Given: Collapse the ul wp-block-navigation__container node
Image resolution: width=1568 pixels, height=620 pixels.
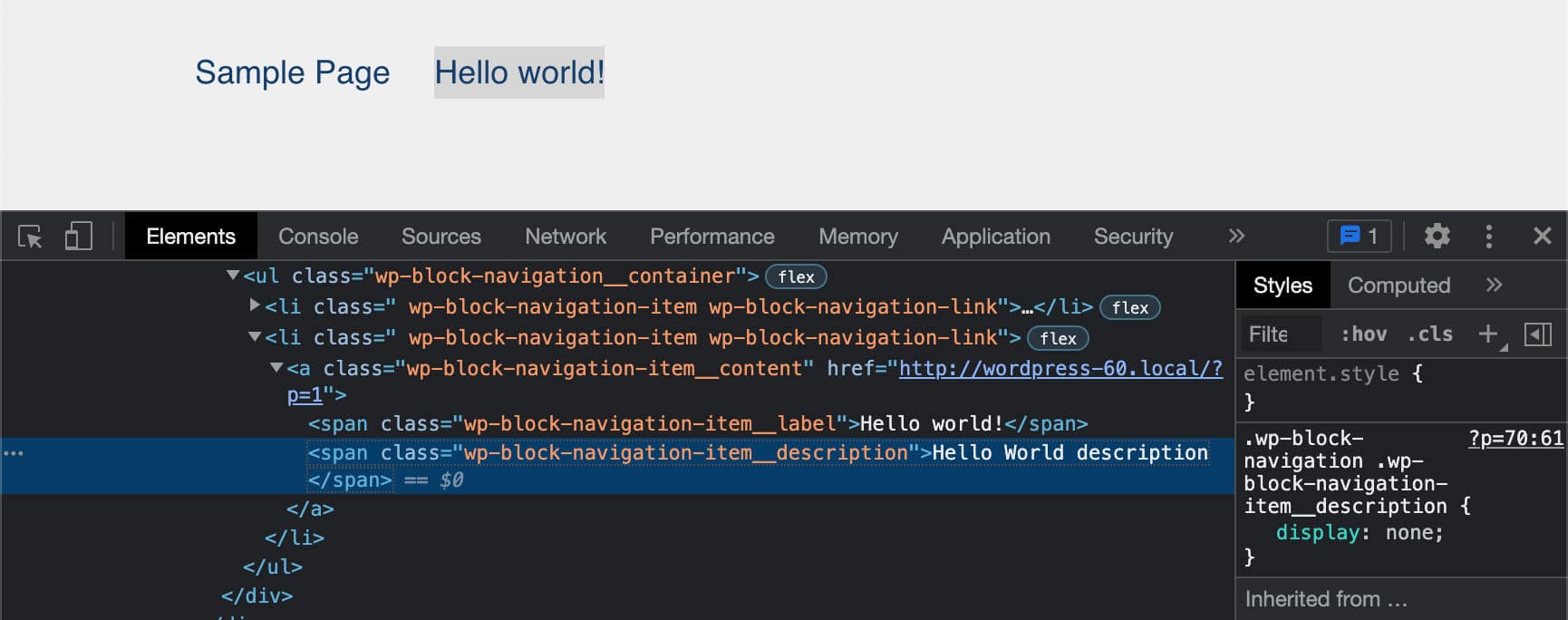Looking at the screenshot, I should (233, 276).
